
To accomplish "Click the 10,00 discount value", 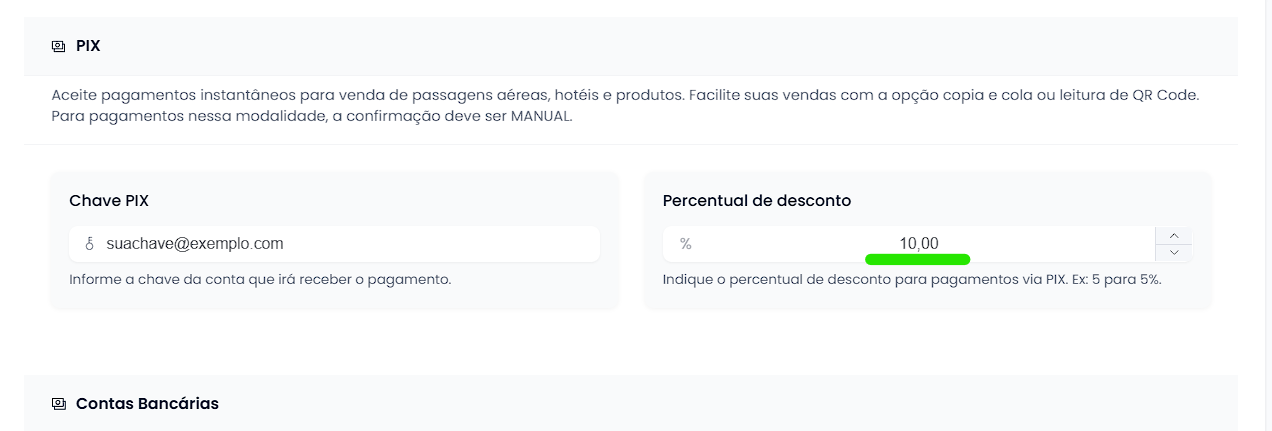I will pos(918,243).
